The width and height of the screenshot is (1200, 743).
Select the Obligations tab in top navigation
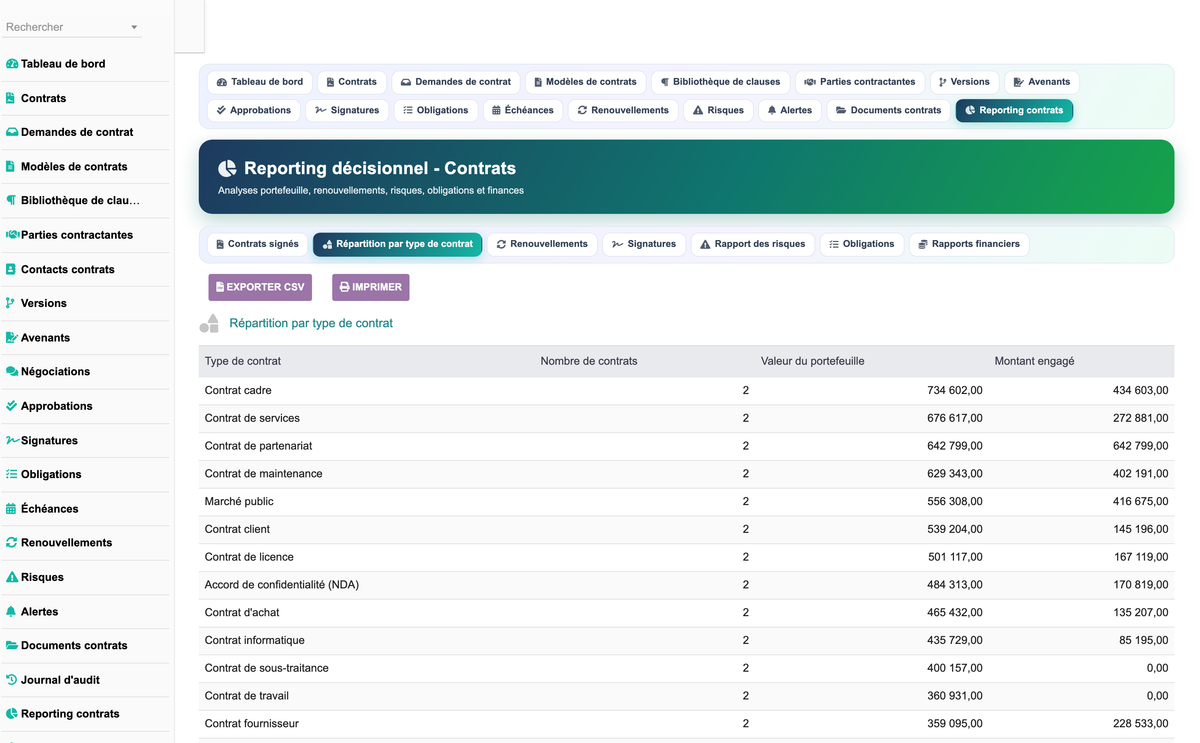coord(435,110)
